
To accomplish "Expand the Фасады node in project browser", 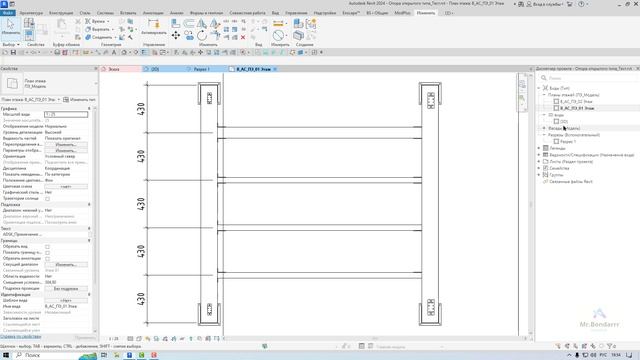I will tap(544, 128).
